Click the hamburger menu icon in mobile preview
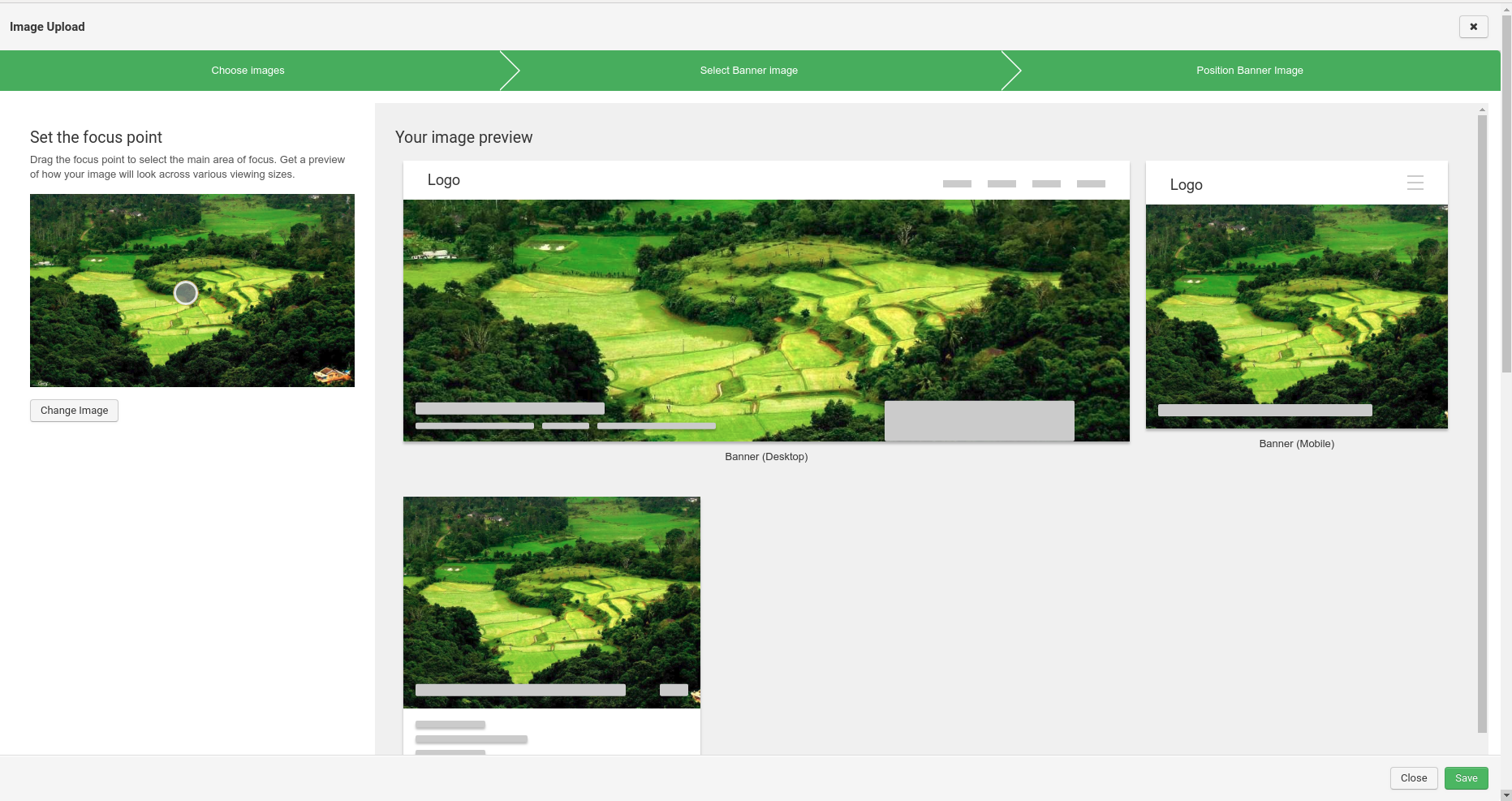Image resolution: width=1512 pixels, height=801 pixels. point(1415,183)
